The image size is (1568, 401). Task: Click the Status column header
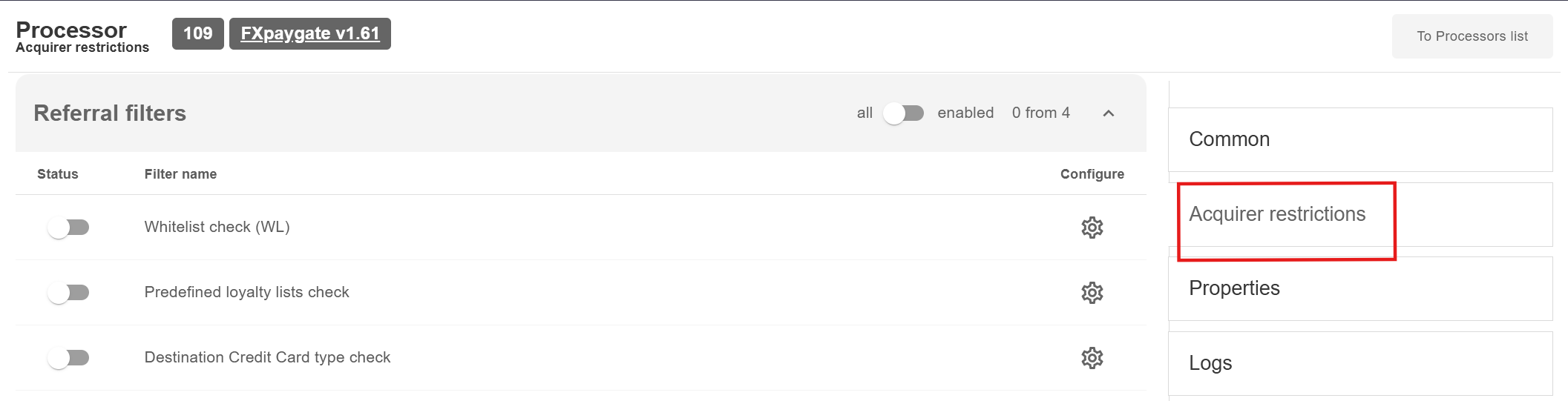[58, 174]
